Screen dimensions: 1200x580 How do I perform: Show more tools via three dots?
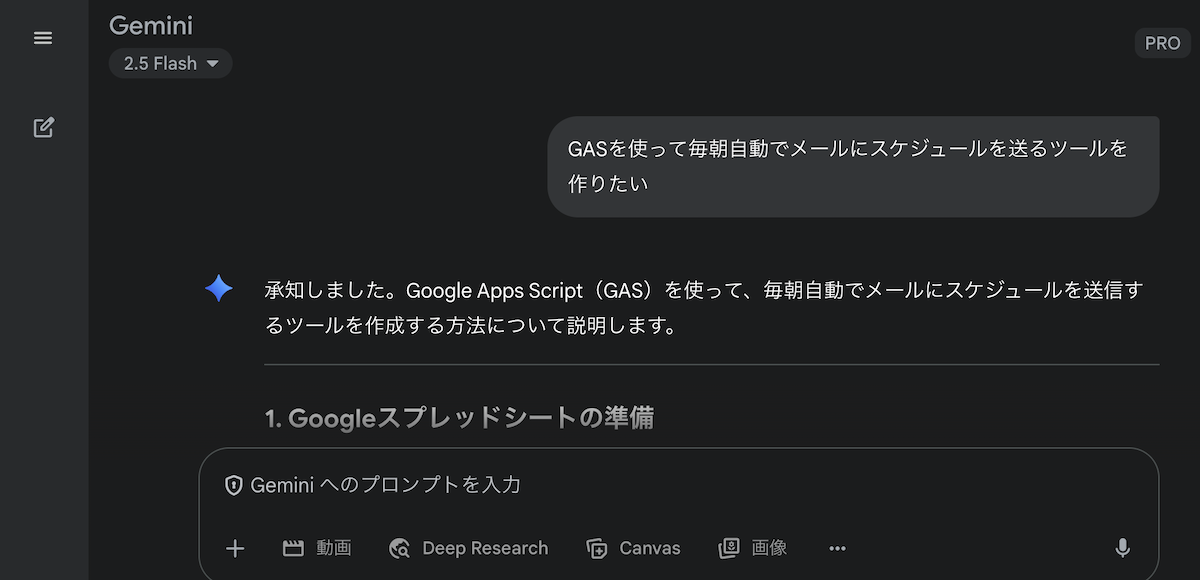(838, 548)
